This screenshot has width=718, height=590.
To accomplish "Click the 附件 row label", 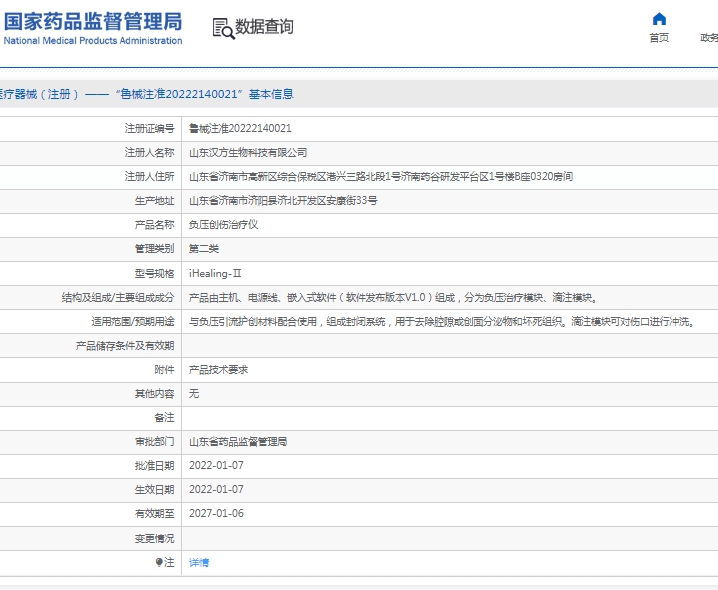I will click(x=164, y=370).
